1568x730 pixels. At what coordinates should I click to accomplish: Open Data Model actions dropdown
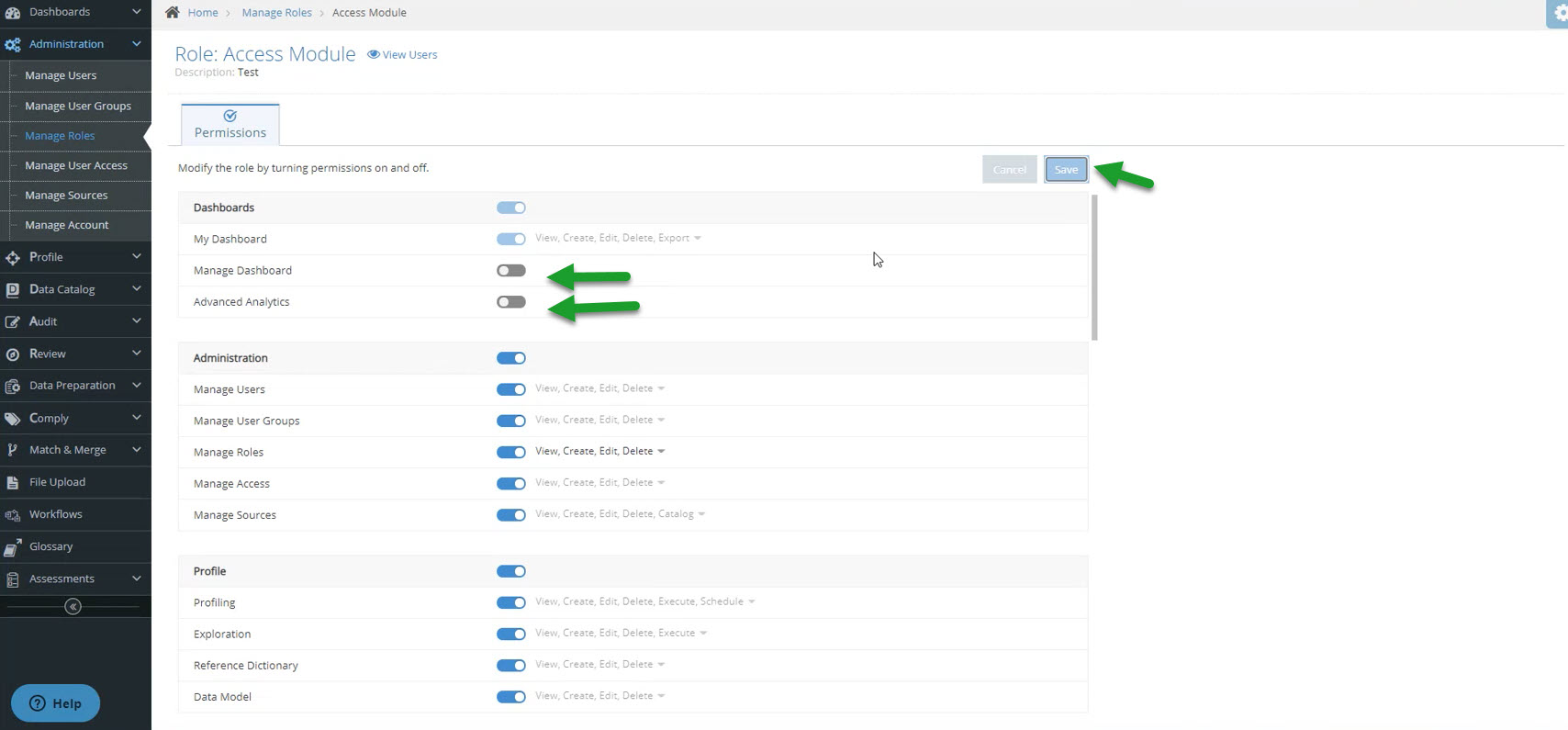tap(599, 695)
